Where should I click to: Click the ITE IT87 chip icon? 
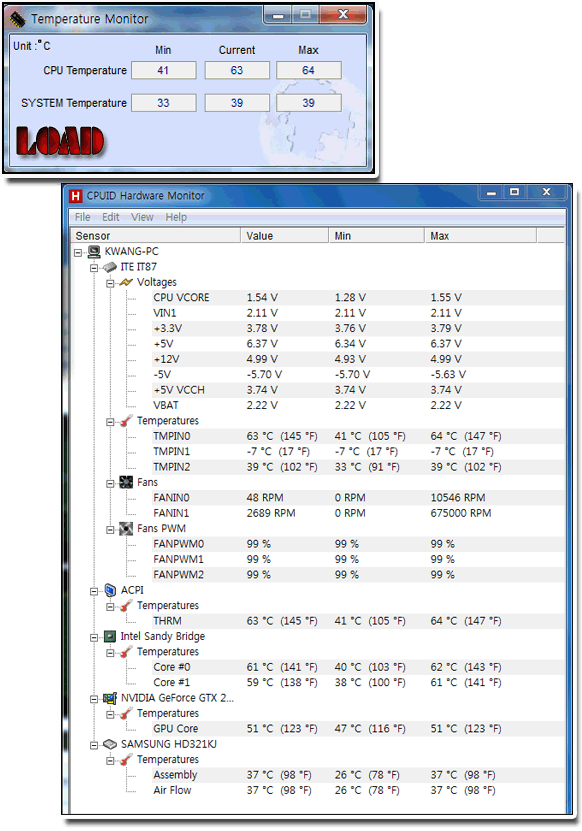[x=110, y=267]
